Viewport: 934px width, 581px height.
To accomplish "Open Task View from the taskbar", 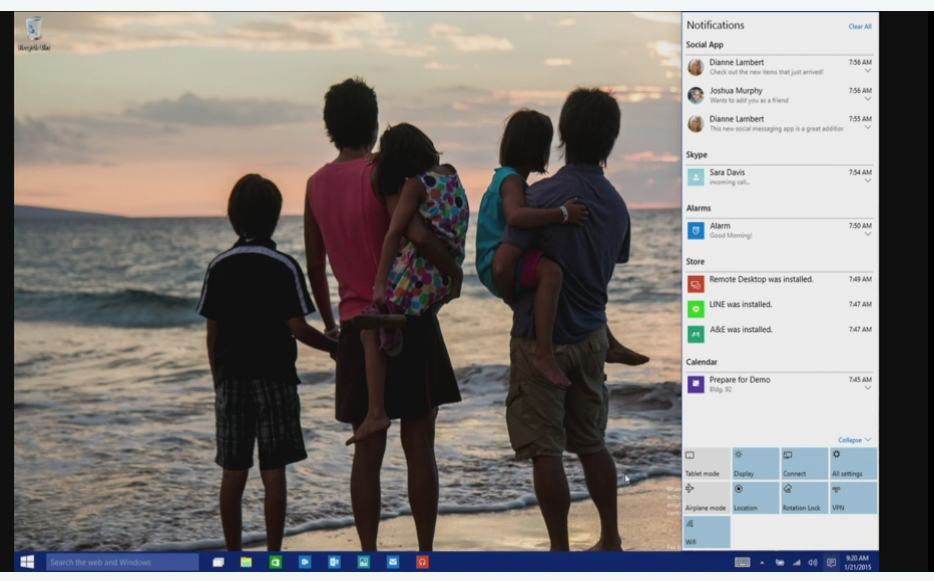I will click(218, 562).
